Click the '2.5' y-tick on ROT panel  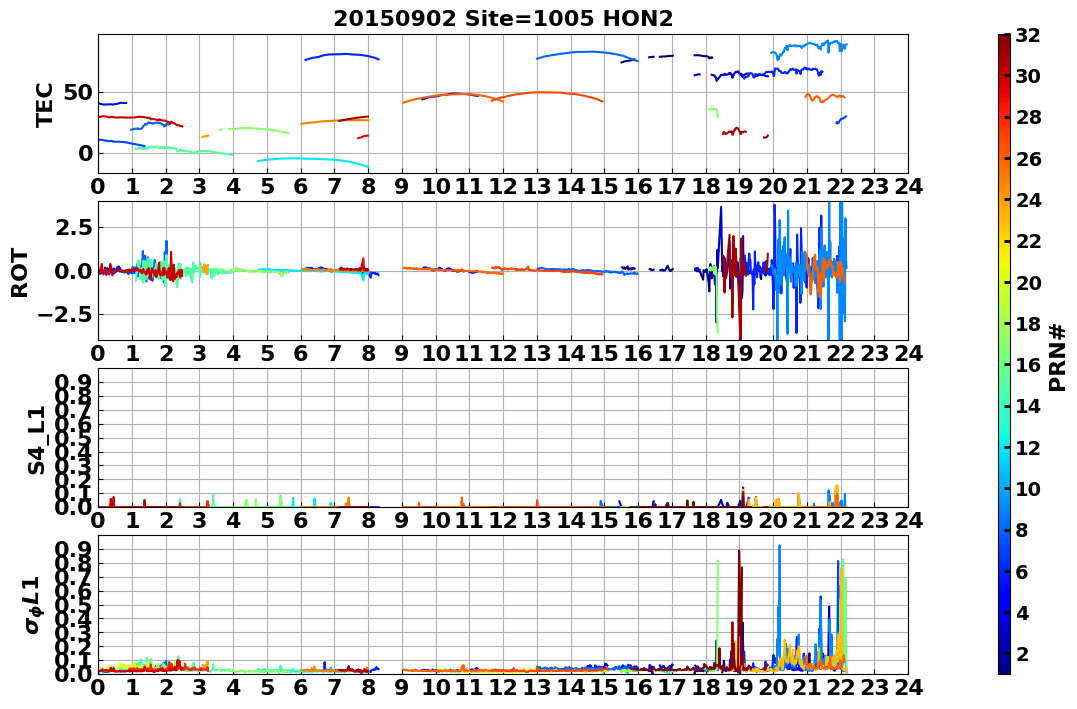click(74, 227)
